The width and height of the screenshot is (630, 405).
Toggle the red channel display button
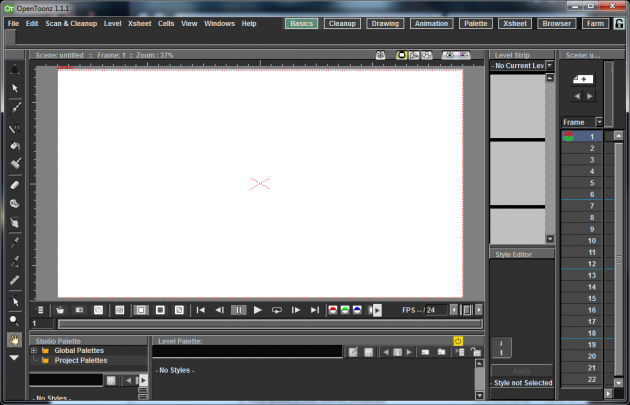click(x=334, y=310)
